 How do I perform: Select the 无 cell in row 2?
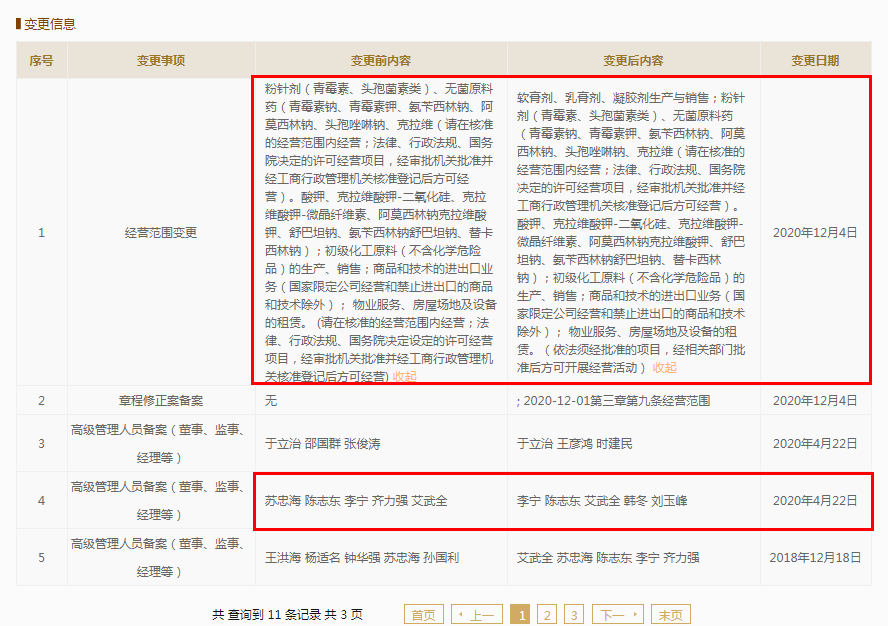[x=381, y=401]
